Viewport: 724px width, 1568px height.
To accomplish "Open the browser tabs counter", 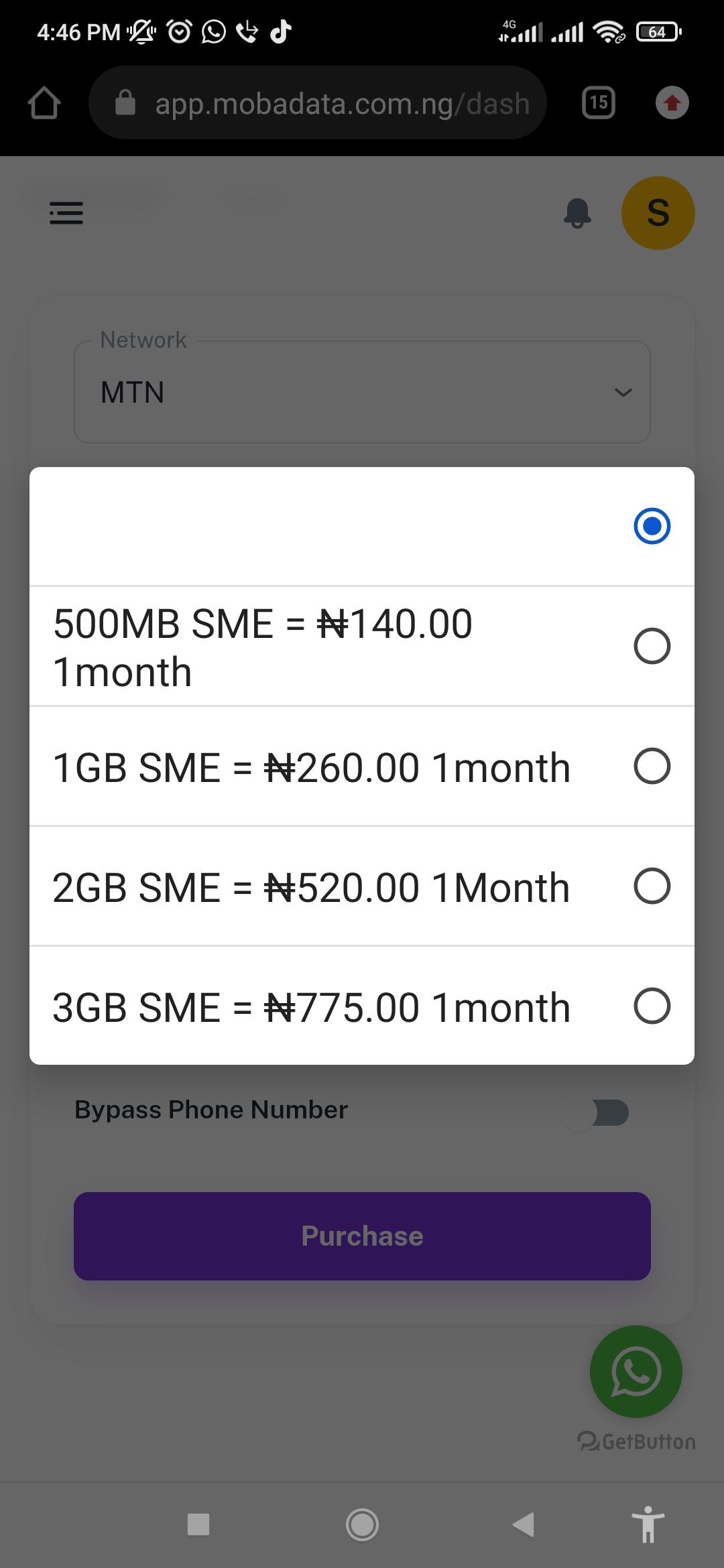I will coord(599,103).
